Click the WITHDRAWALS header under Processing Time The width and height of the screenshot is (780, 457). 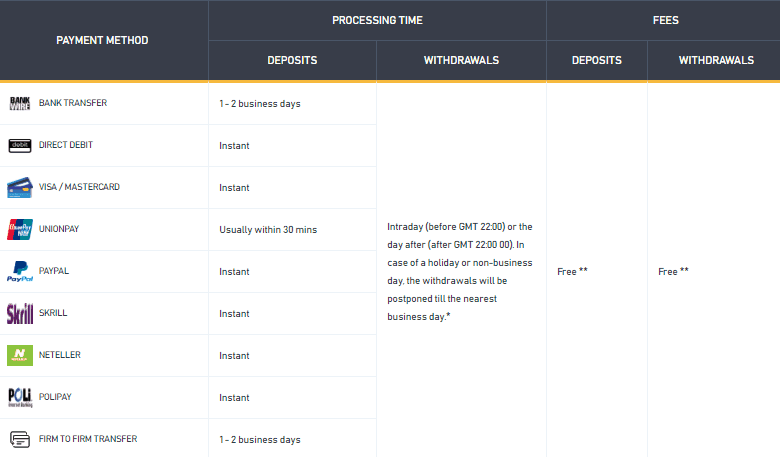click(x=461, y=60)
